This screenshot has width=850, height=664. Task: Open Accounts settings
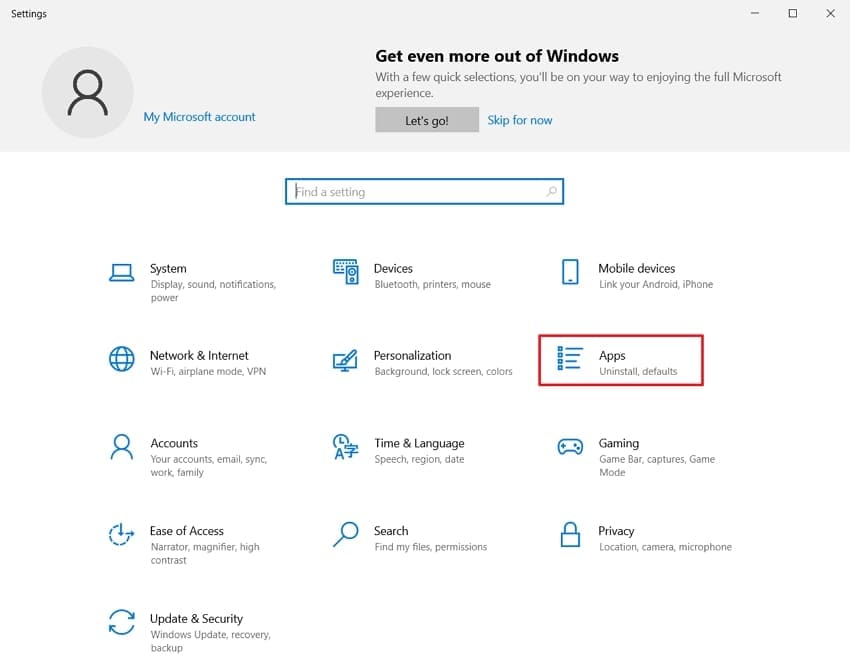174,443
